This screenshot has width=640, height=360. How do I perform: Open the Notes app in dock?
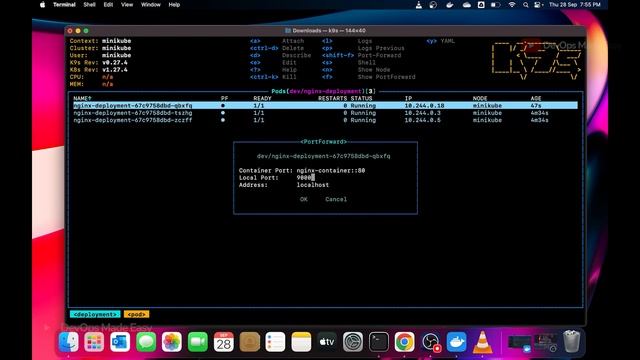point(301,342)
